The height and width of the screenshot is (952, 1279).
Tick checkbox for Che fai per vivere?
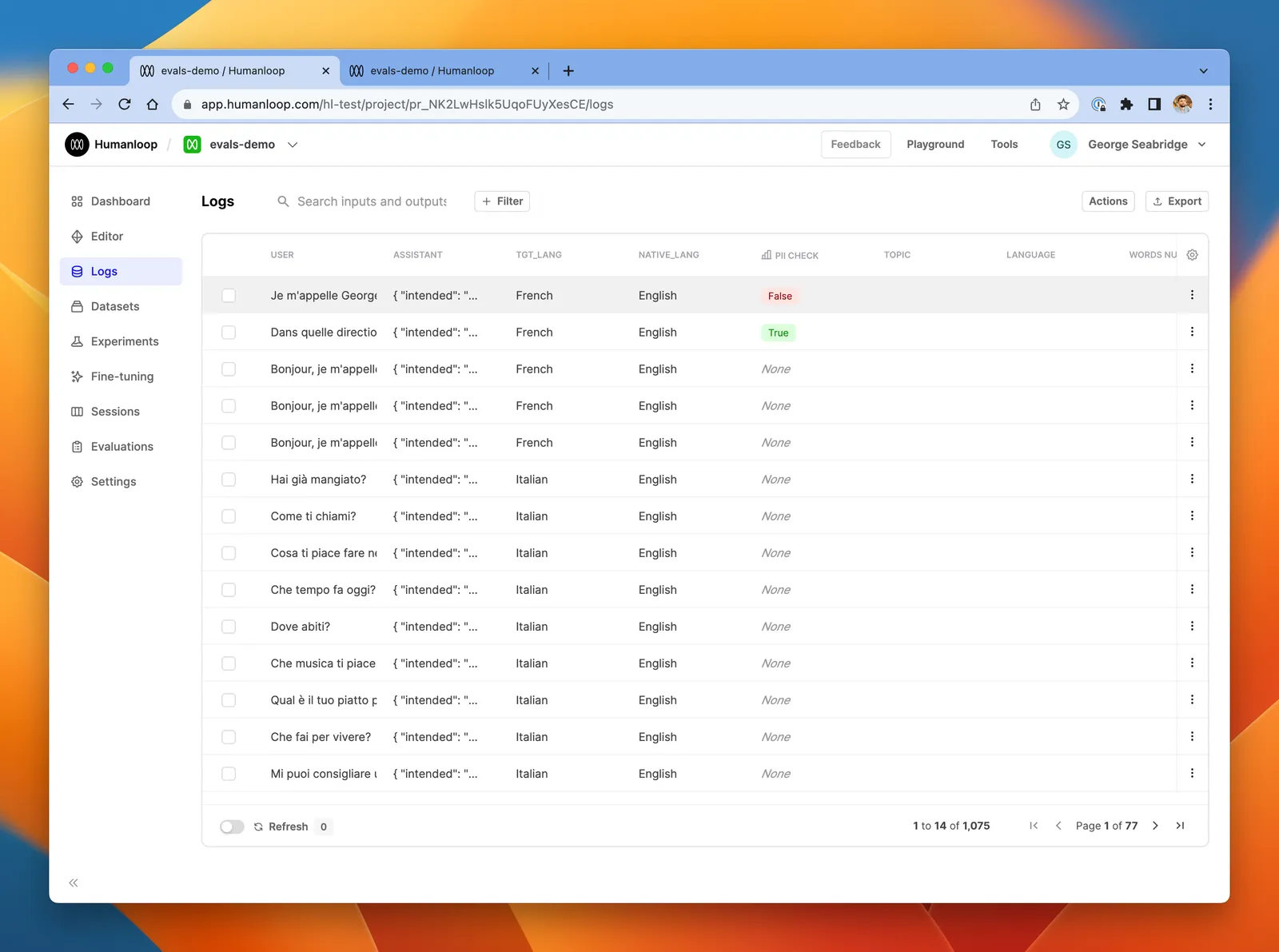tap(229, 737)
